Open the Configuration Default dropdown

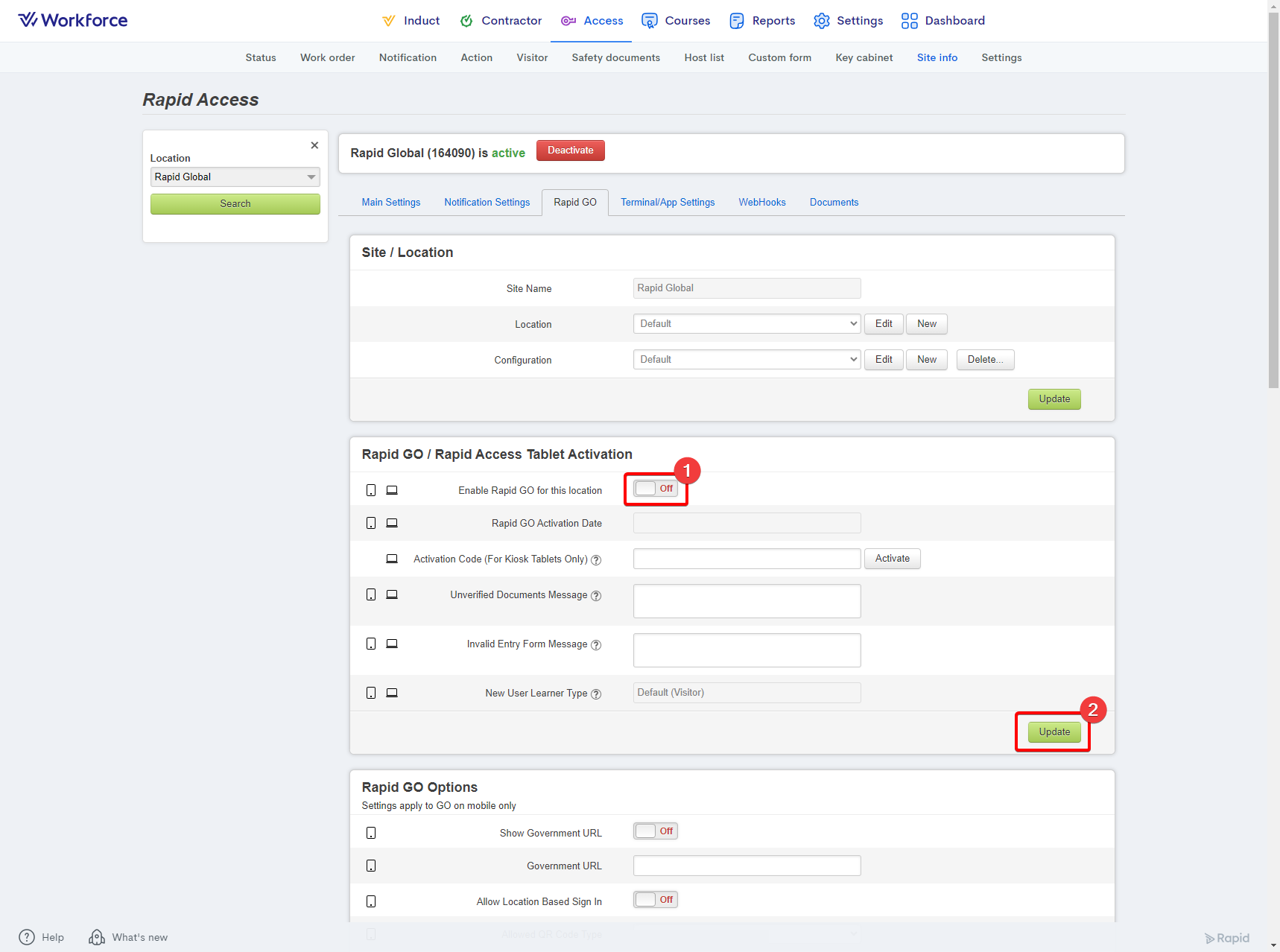click(x=747, y=360)
